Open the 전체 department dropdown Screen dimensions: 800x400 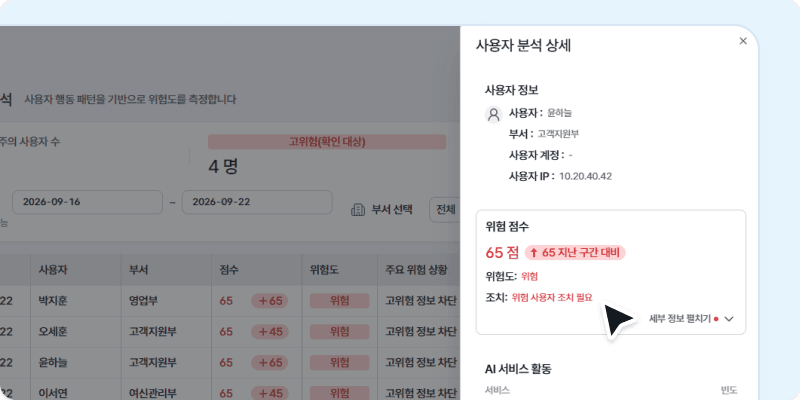tap(445, 209)
